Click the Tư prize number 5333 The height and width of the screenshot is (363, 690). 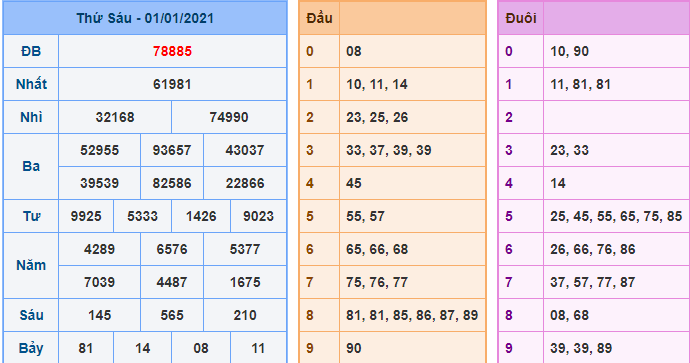pyautogui.click(x=142, y=216)
